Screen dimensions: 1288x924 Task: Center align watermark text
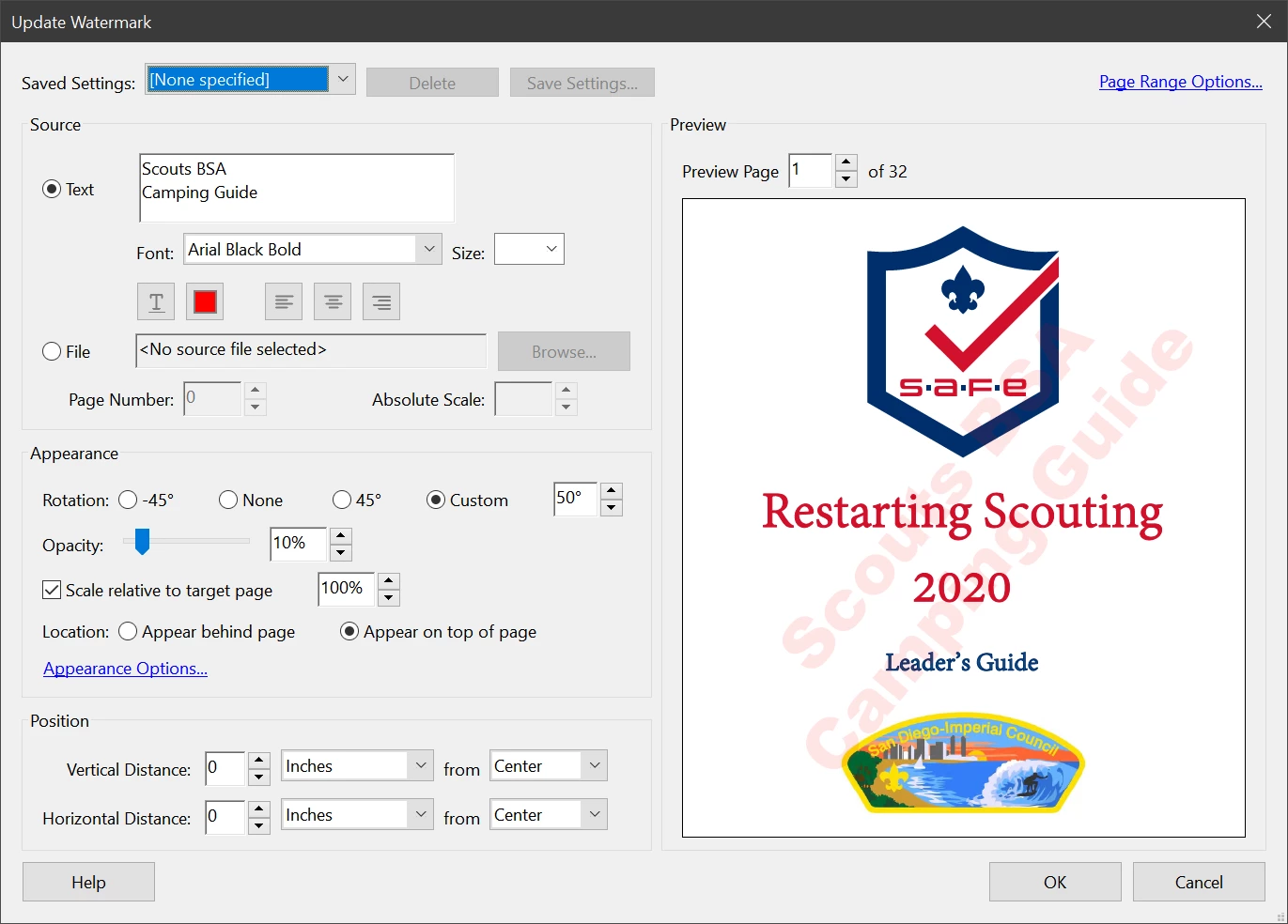[333, 301]
